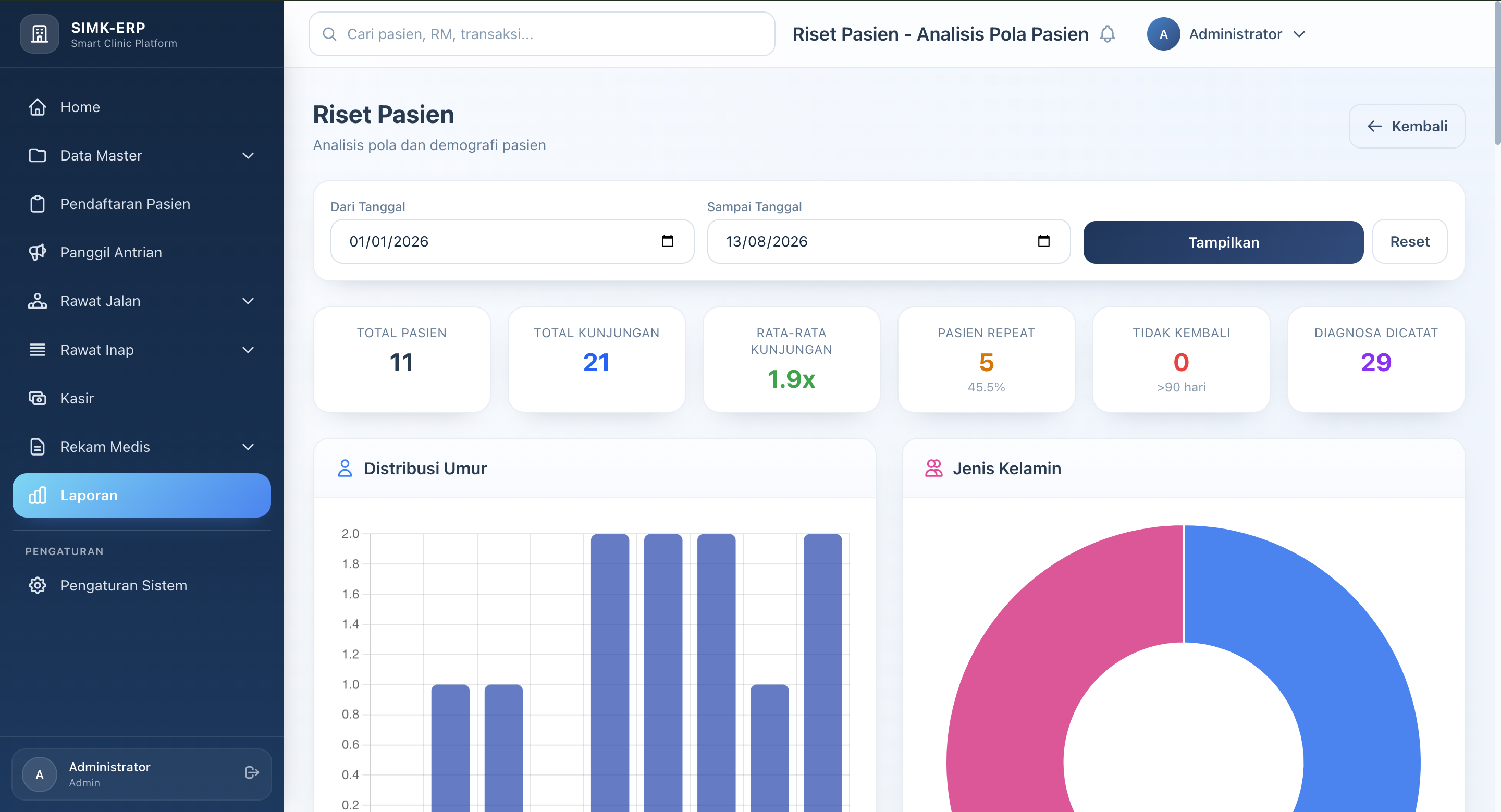This screenshot has width=1501, height=812.
Task: Click the Sampai Tanggal date field
Action: point(889,241)
